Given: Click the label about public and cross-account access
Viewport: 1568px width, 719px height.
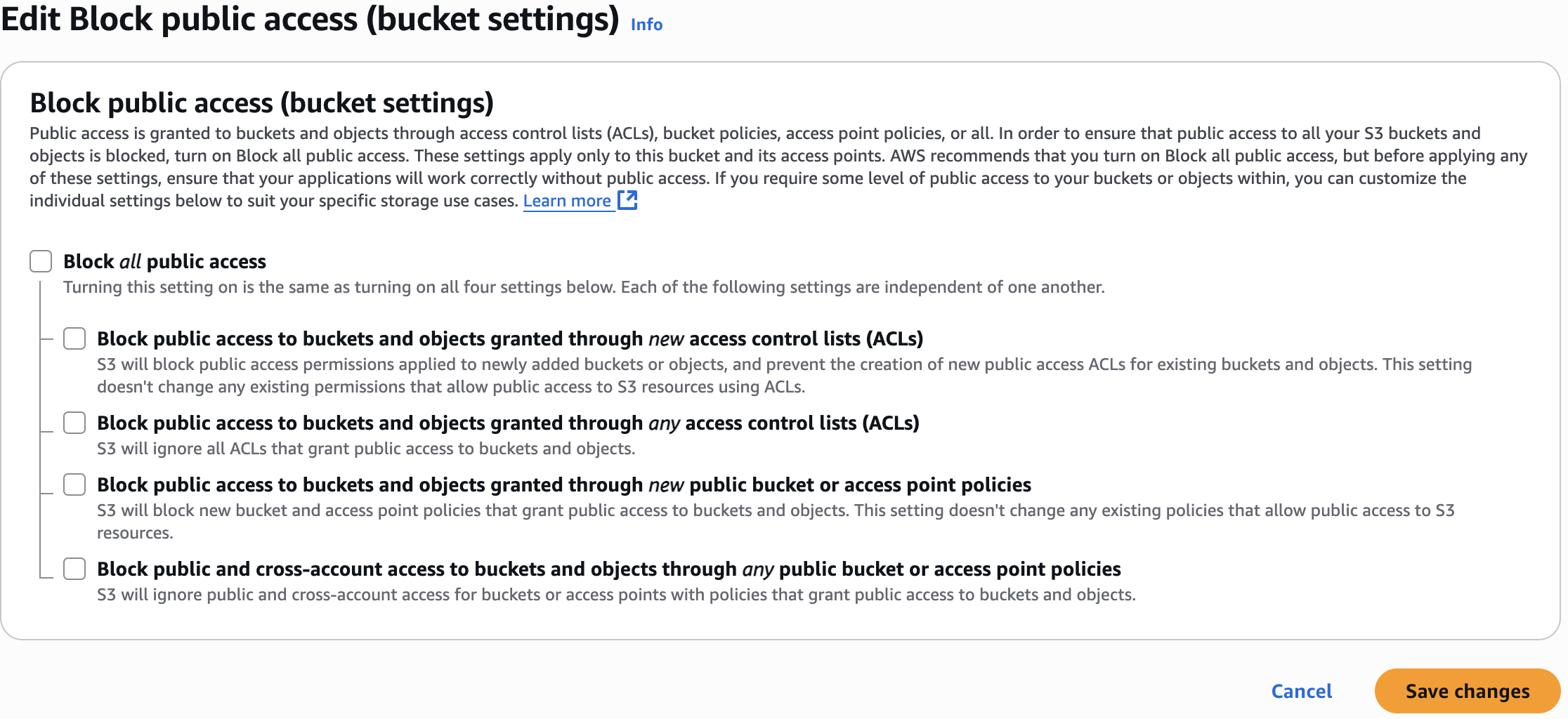Looking at the screenshot, I should pos(609,569).
